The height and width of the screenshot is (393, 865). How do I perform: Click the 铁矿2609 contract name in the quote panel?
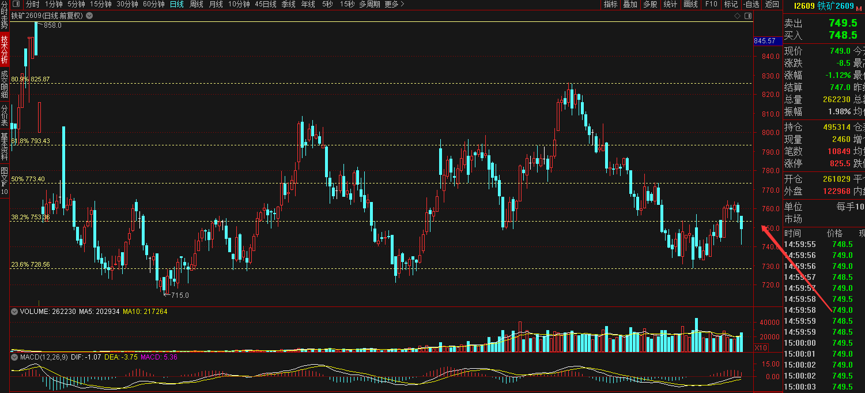point(836,6)
